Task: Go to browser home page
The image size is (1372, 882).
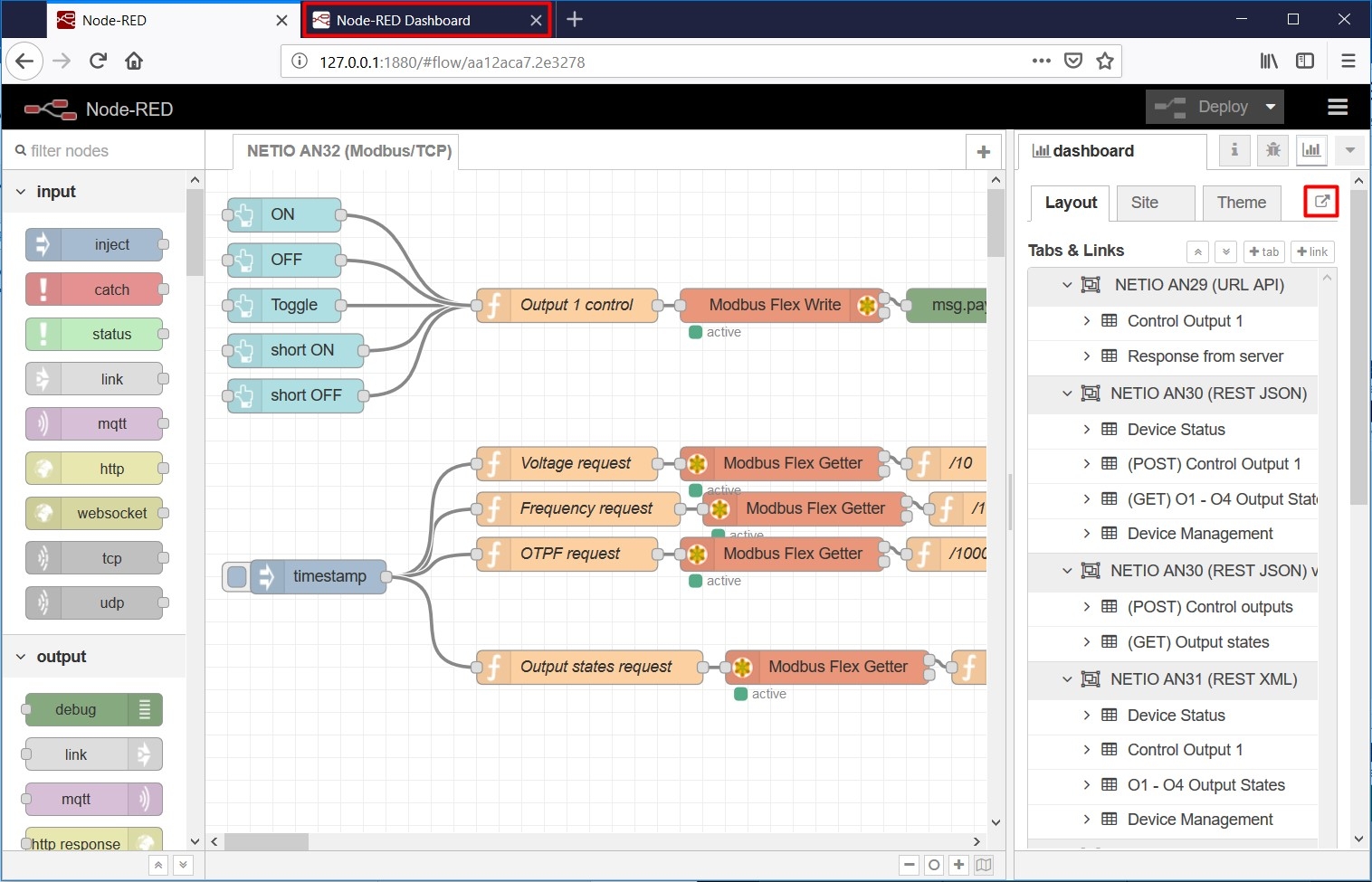Action: 134,61
